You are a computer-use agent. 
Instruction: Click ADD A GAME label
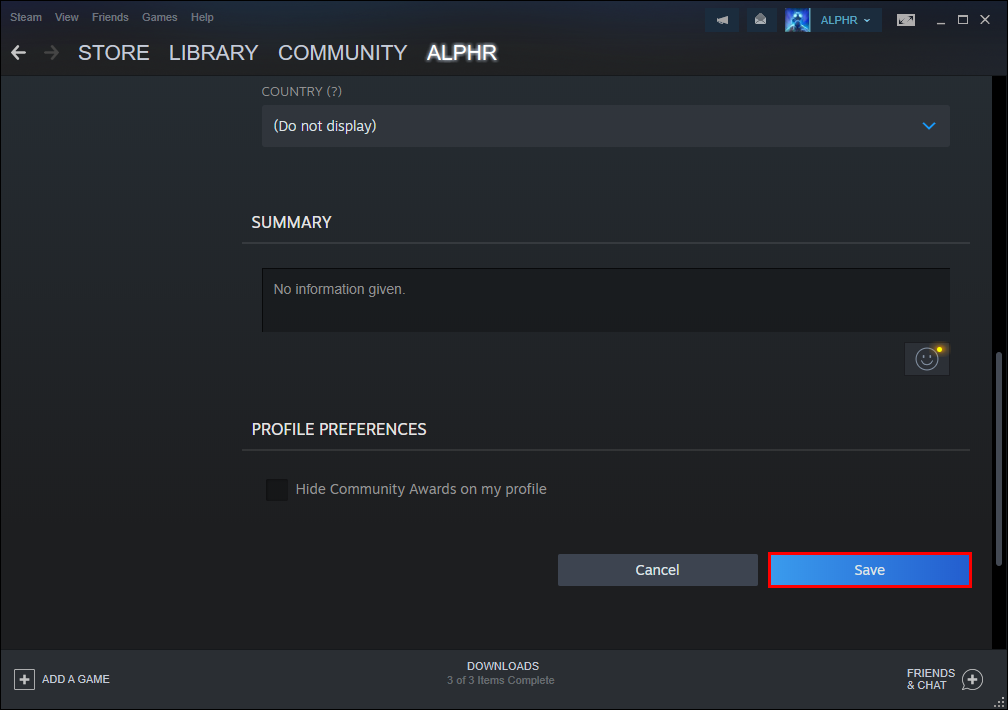tap(76, 679)
